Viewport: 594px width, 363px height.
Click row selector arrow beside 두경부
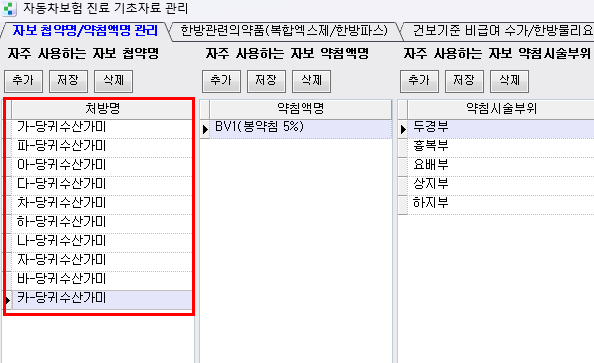(403, 129)
